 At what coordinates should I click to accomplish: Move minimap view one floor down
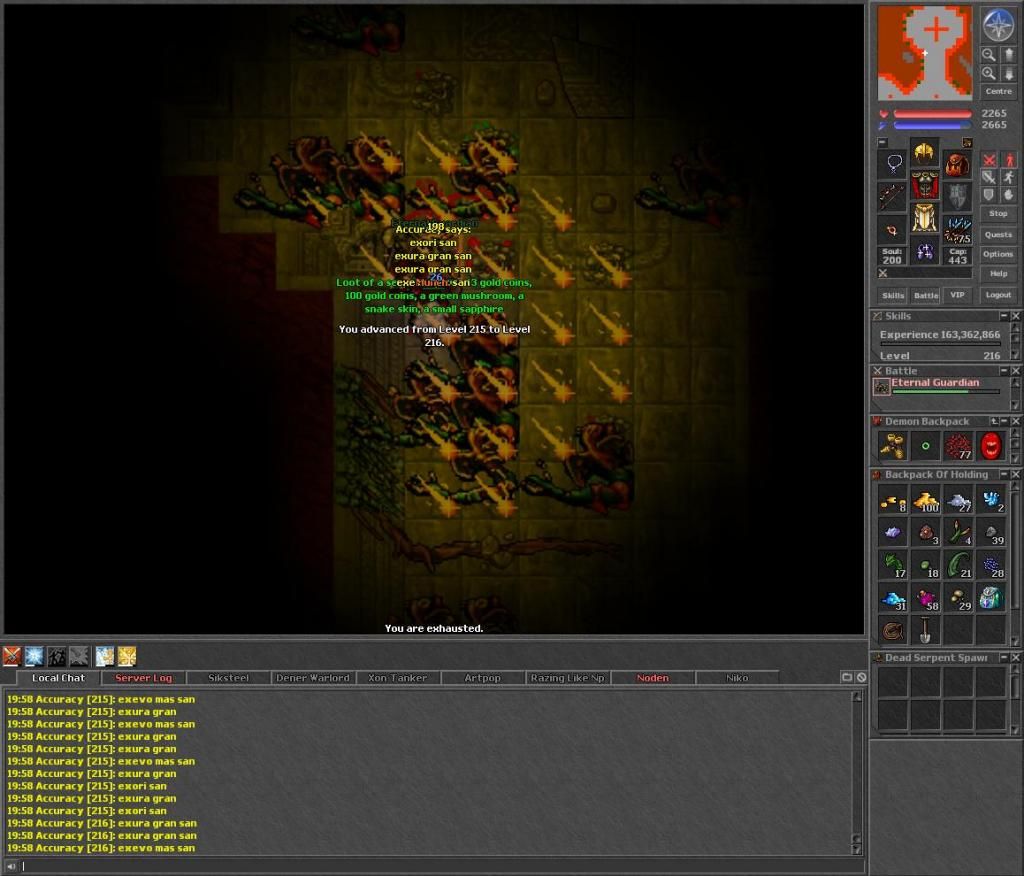1008,73
